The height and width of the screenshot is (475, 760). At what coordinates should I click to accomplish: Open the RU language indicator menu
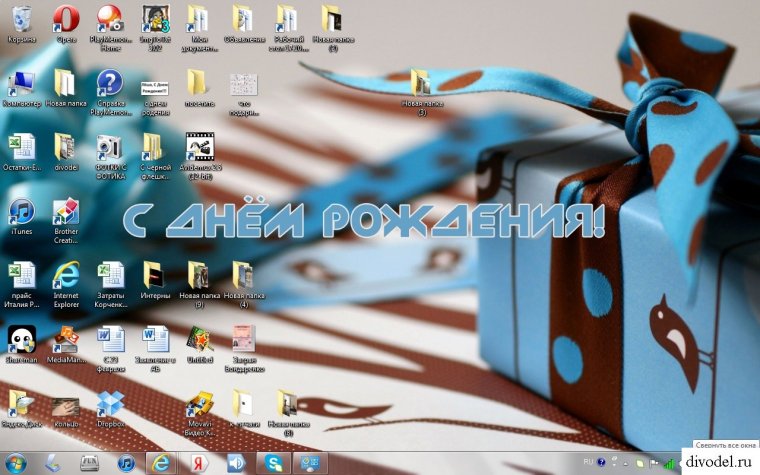point(587,463)
